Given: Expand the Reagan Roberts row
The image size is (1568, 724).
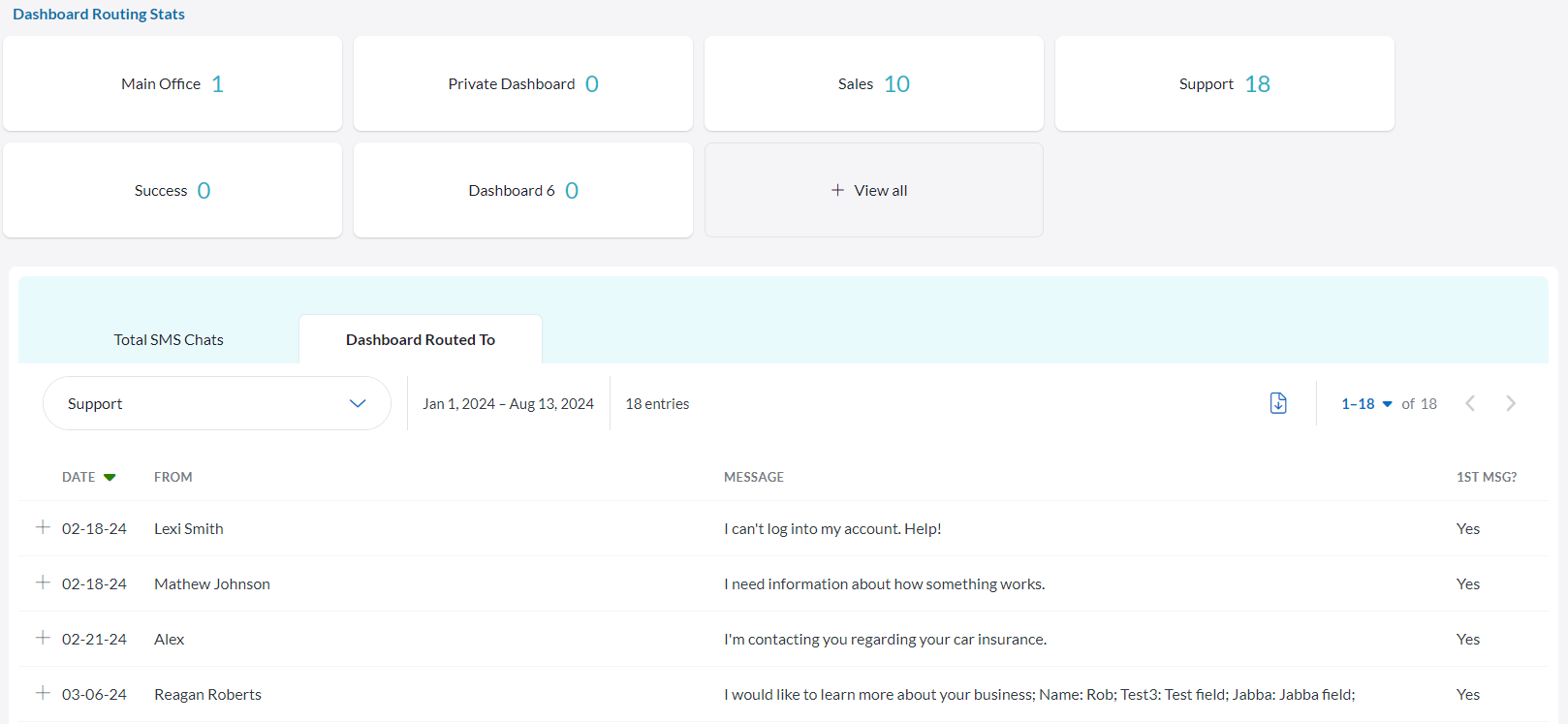Looking at the screenshot, I should click(x=43, y=693).
